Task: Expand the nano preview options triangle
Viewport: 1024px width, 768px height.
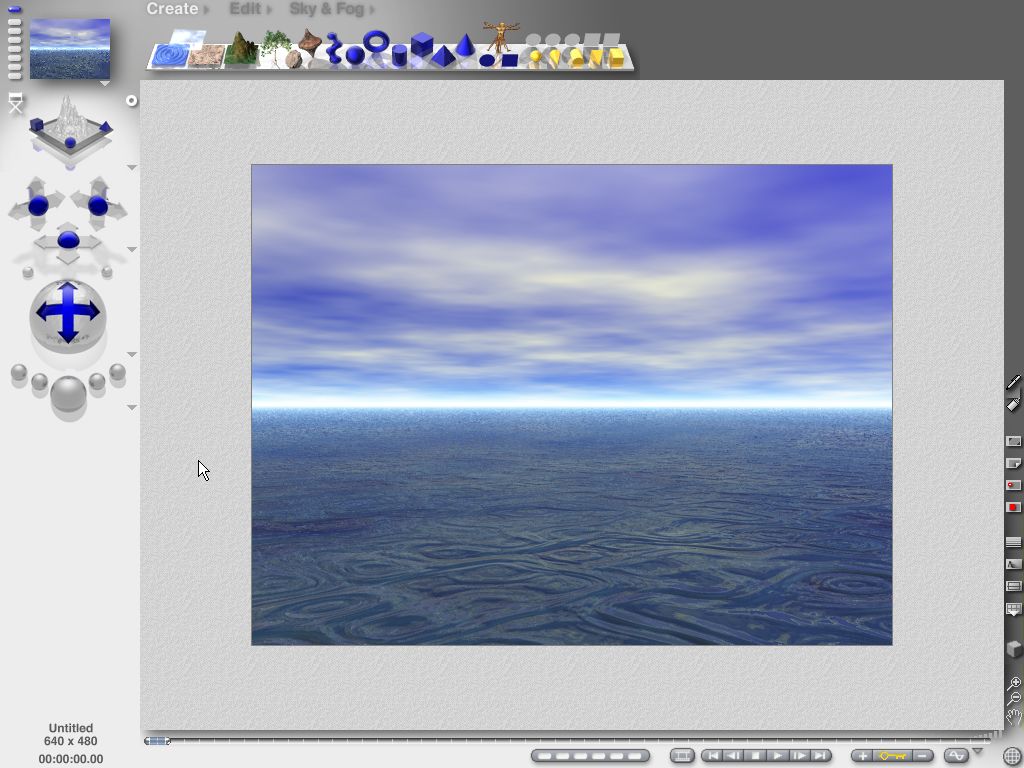Action: click(105, 84)
